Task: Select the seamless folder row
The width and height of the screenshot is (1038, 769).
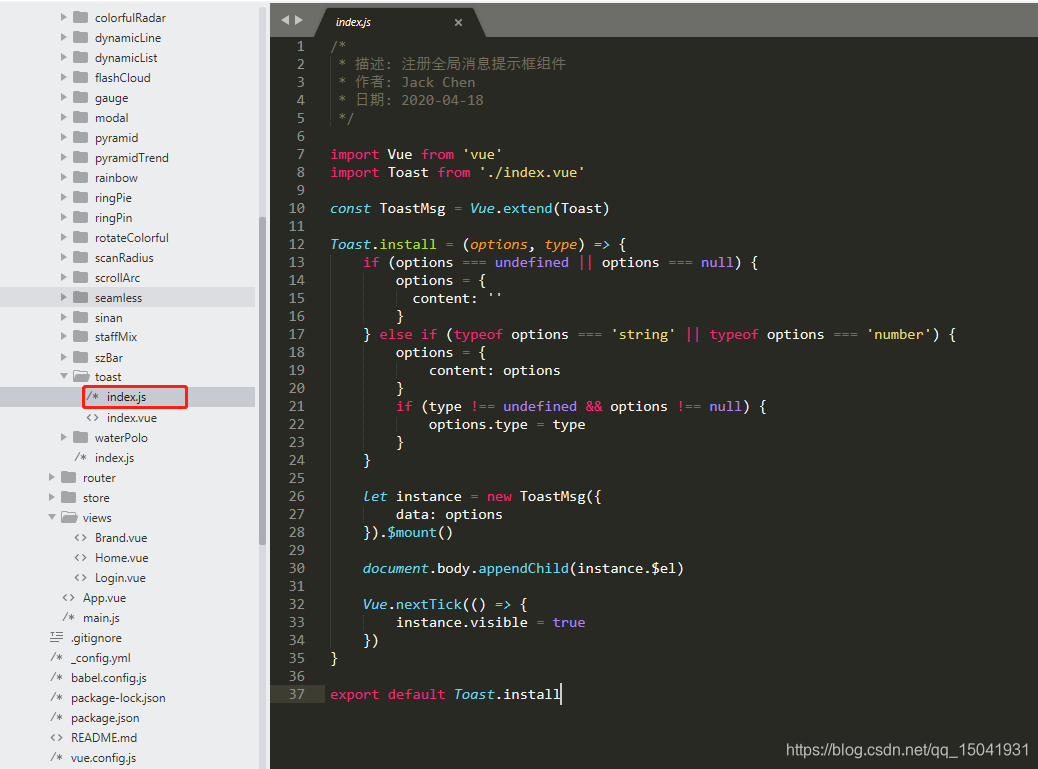Action: pos(127,297)
